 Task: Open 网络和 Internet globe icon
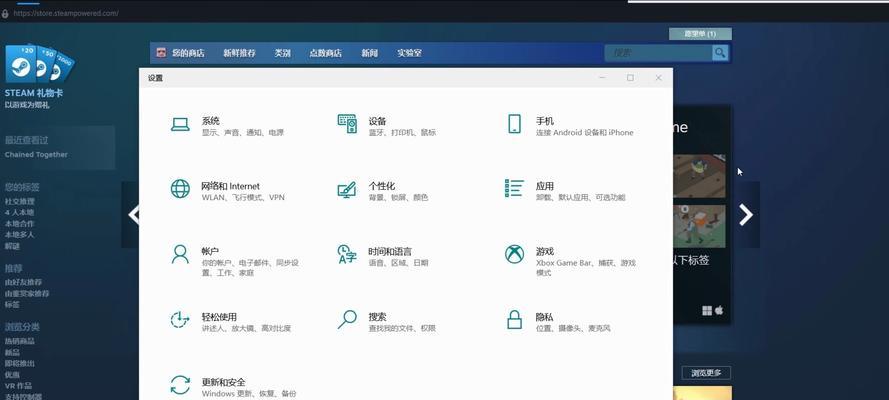coord(180,189)
